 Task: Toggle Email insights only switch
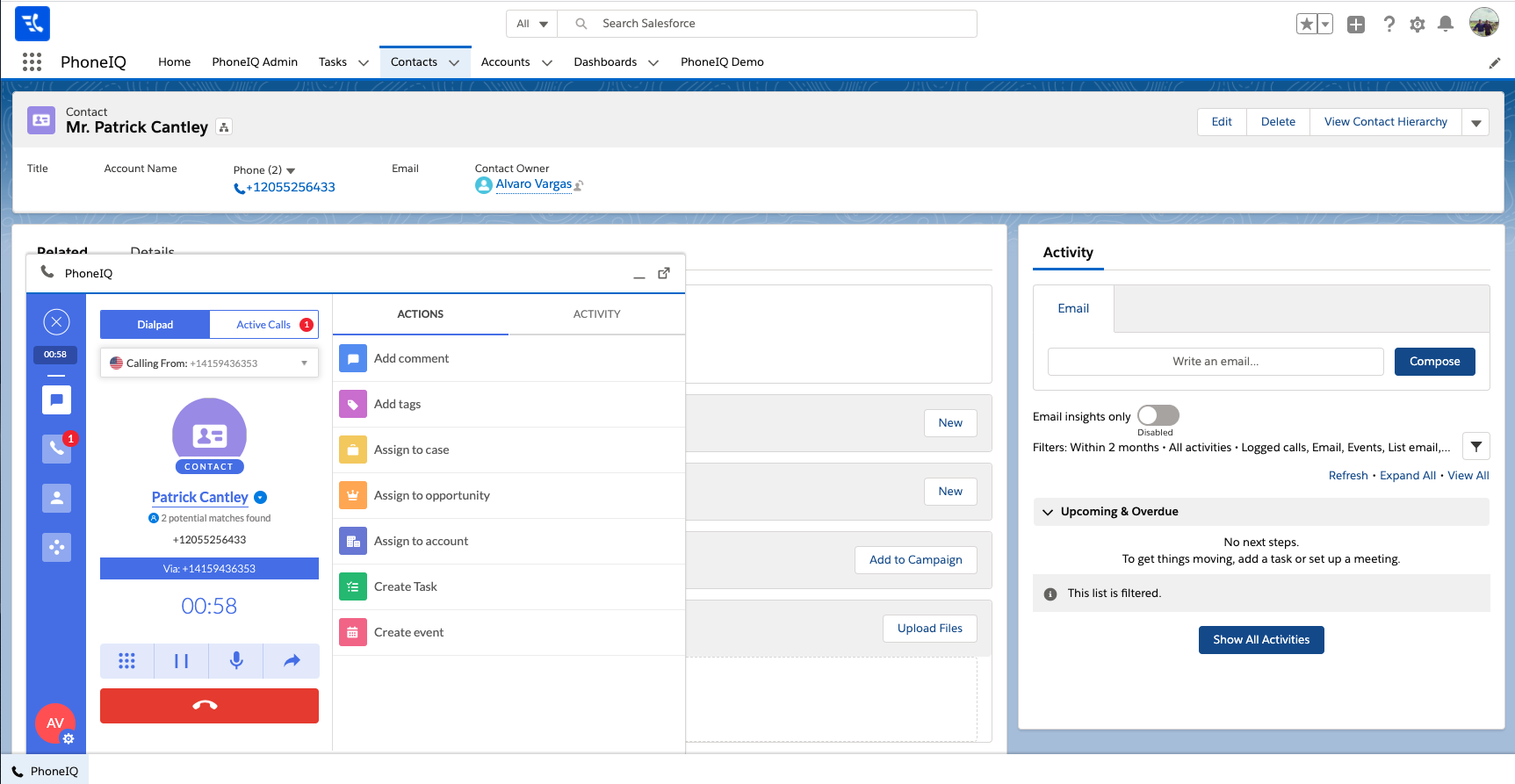[1158, 415]
